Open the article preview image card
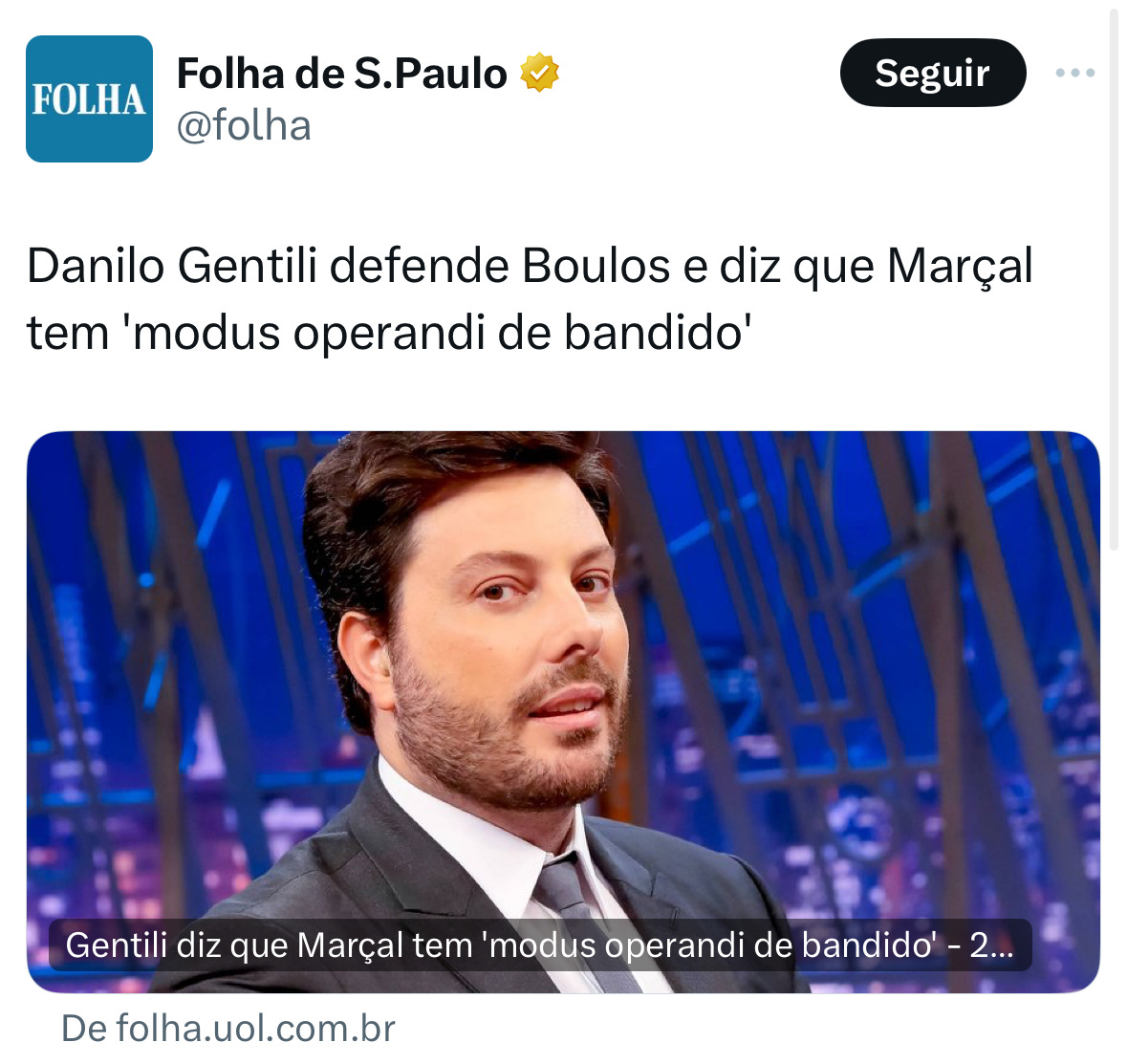The image size is (1127, 1064). tap(564, 712)
